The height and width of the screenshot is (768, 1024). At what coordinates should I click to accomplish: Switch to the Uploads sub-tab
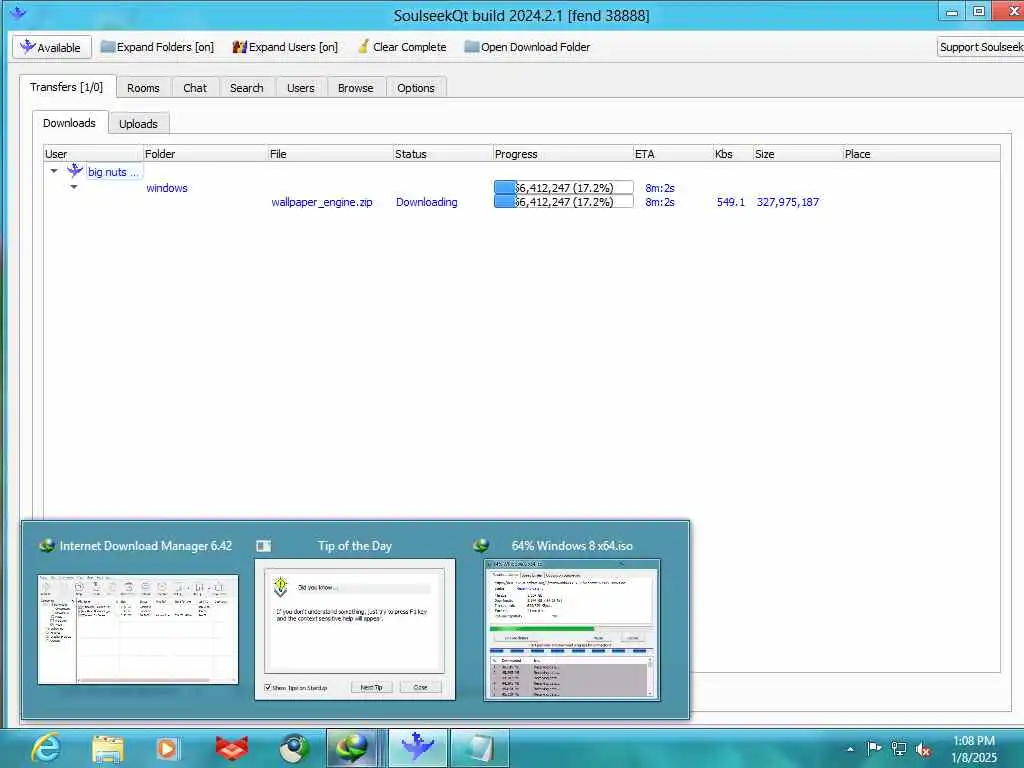click(138, 123)
